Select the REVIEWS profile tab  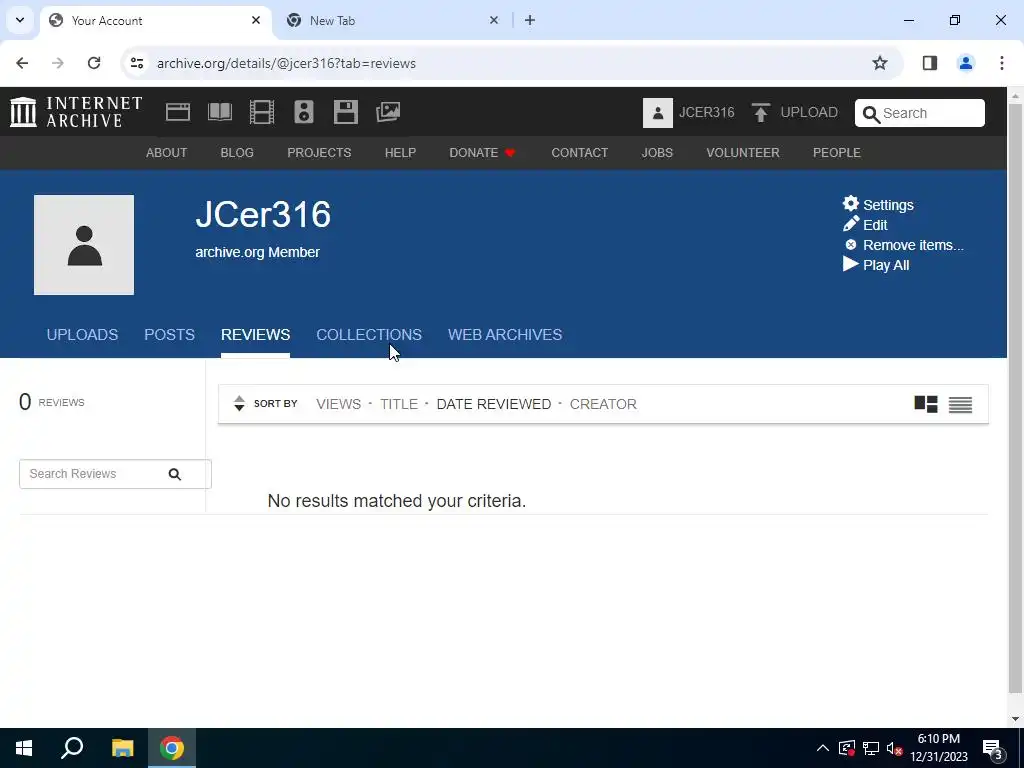pos(255,334)
